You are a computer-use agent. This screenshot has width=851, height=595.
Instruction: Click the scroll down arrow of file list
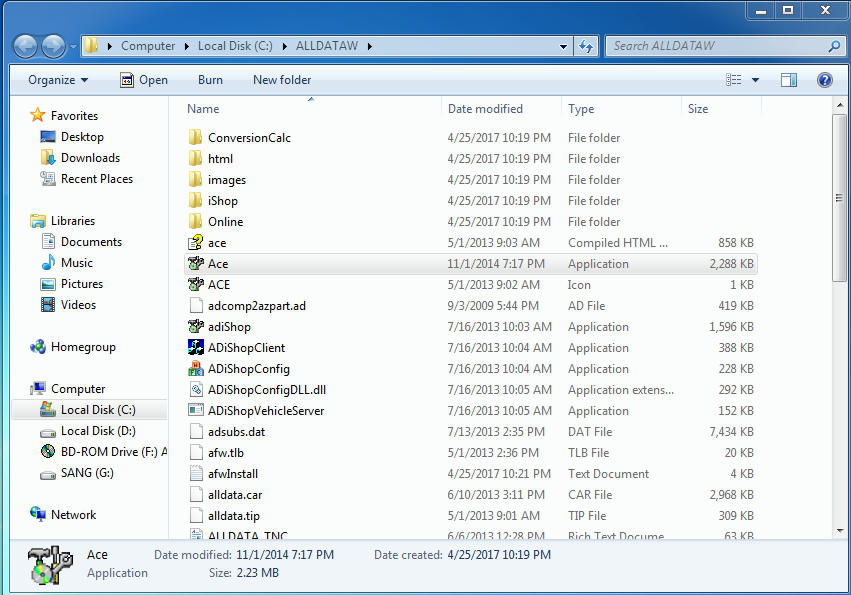[x=840, y=531]
